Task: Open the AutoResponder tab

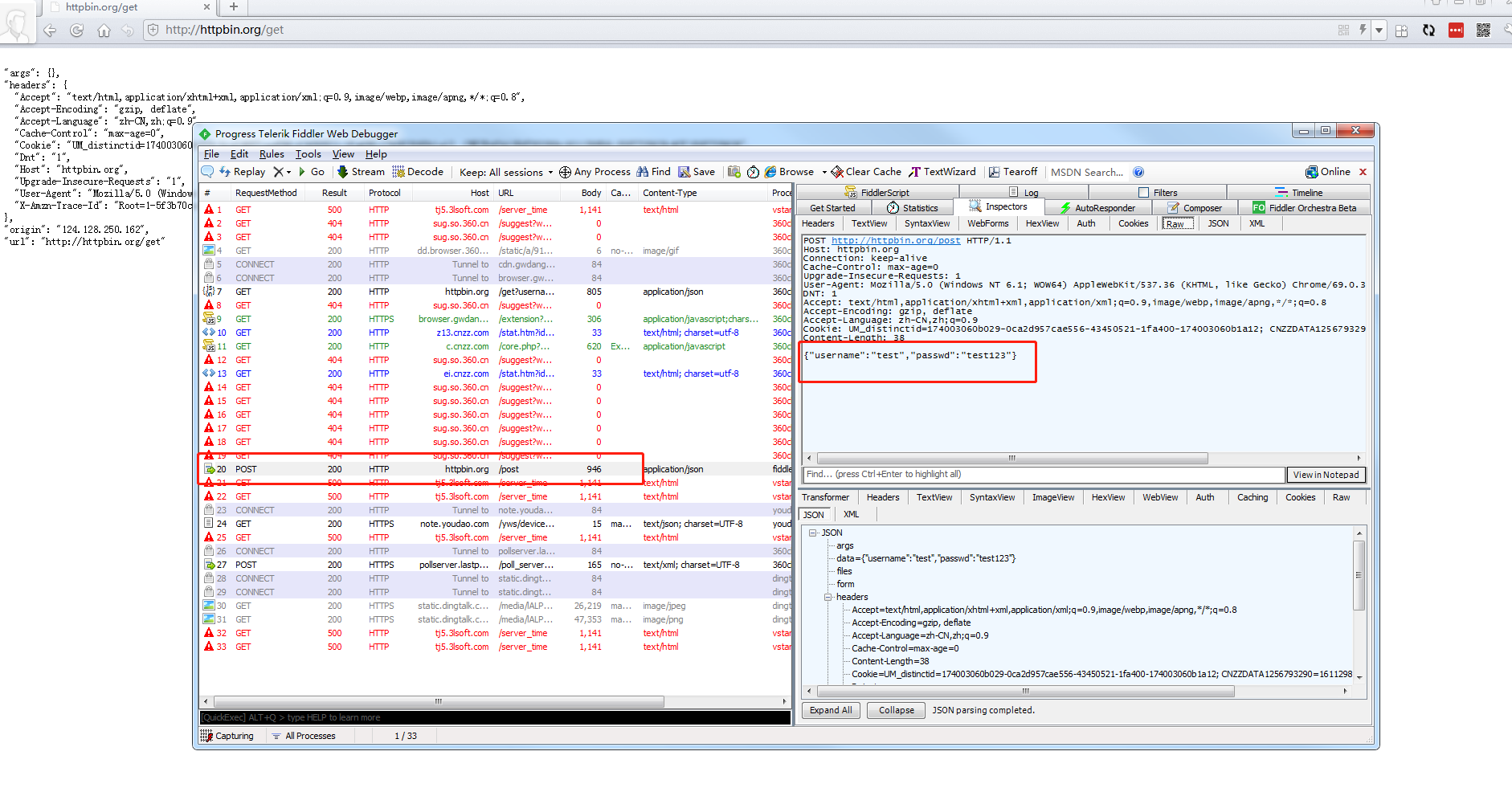Action: point(1097,208)
